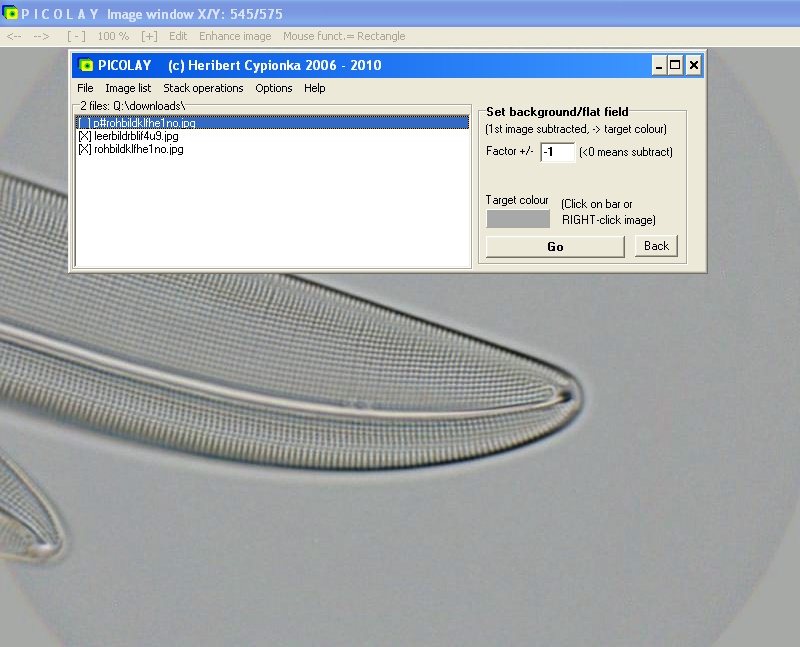Viewport: 800px width, 647px height.
Task: Open the File menu
Action: 85,88
